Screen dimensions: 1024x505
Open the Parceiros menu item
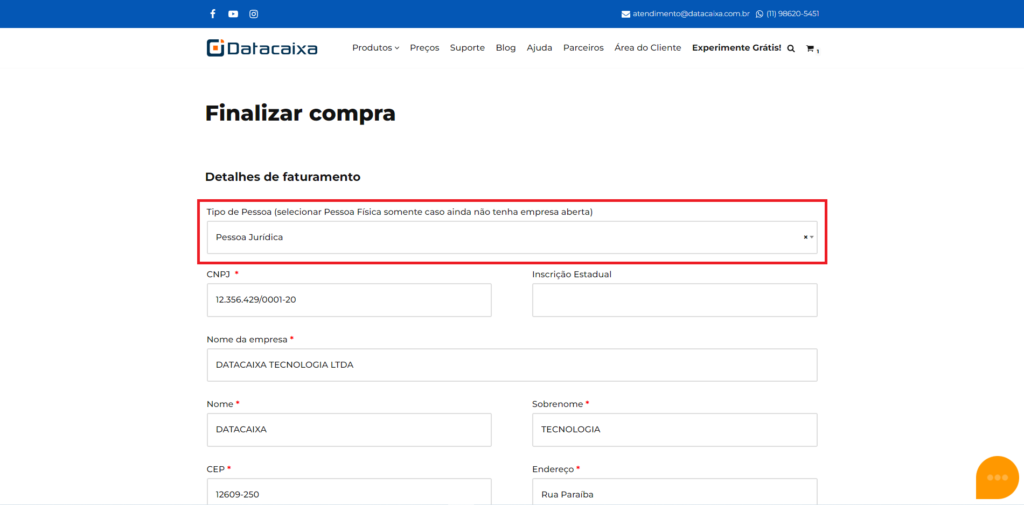[x=583, y=48]
